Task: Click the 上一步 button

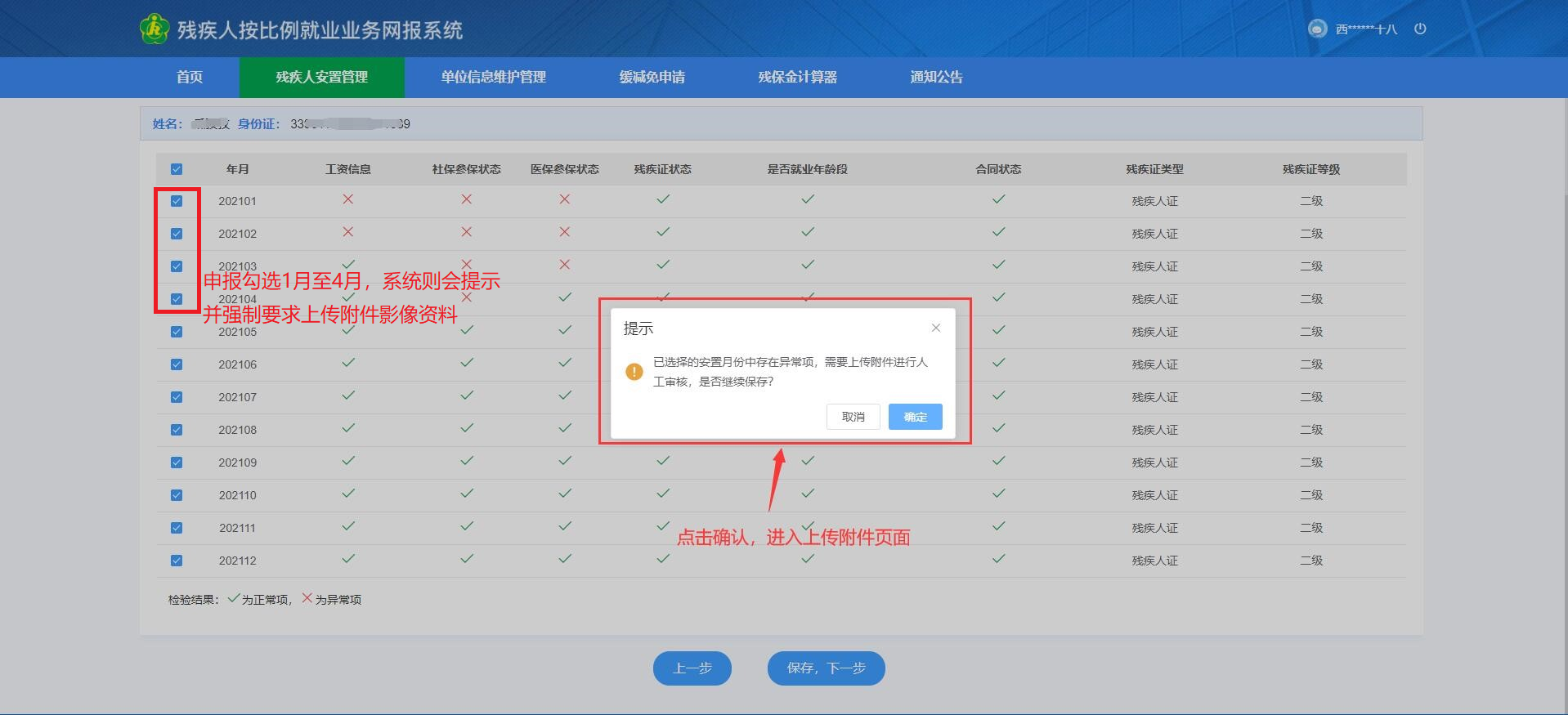Action: (692, 668)
